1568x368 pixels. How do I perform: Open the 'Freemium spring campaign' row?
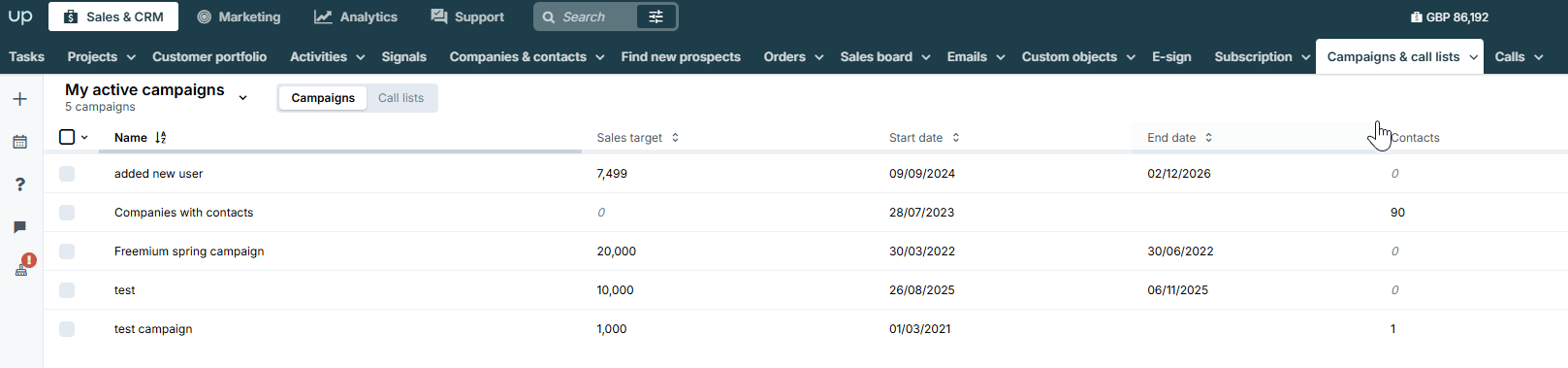189,251
